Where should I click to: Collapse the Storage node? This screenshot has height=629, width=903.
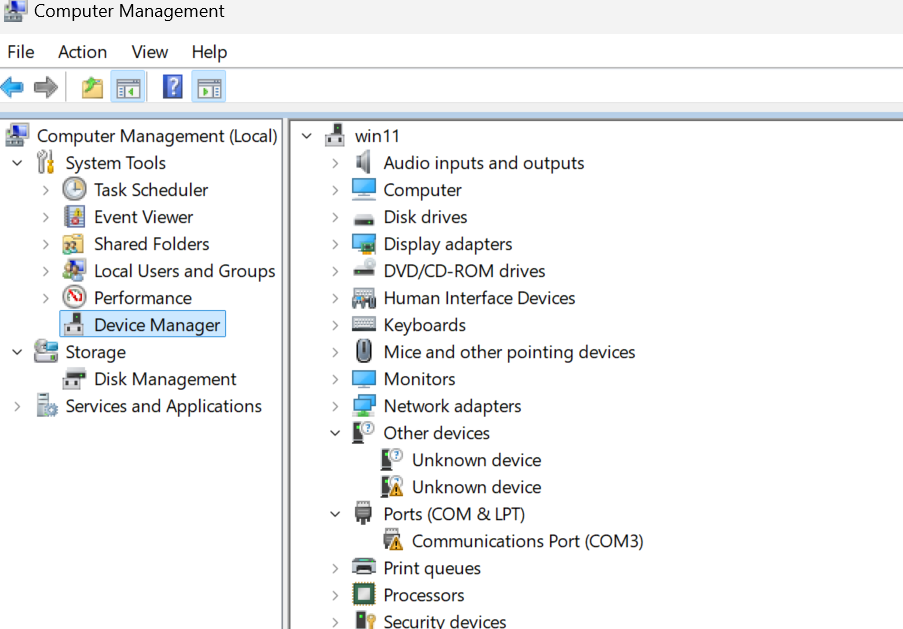click(x=17, y=352)
